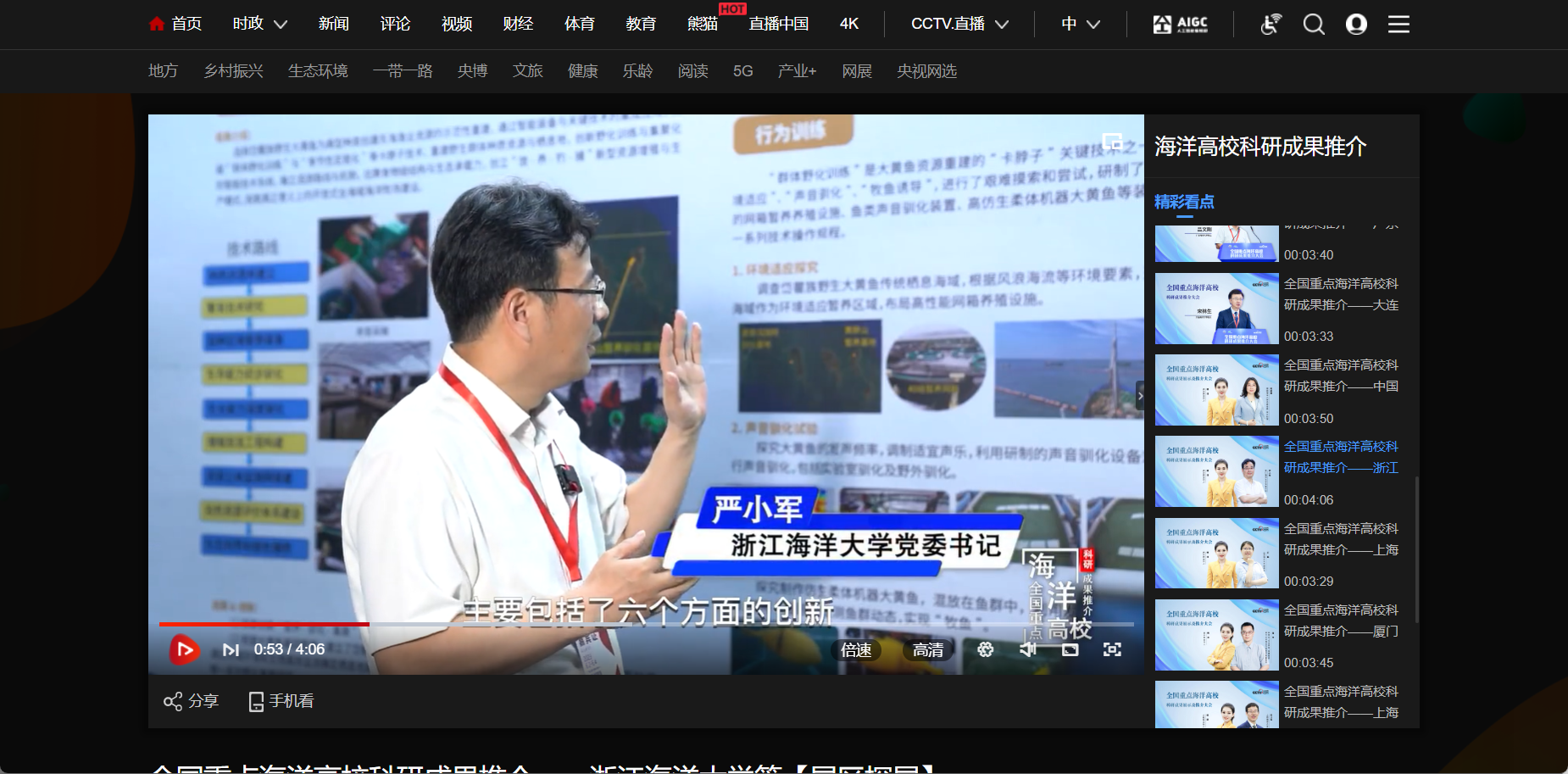
Task: Mute the video with the speaker icon
Action: tap(1028, 649)
